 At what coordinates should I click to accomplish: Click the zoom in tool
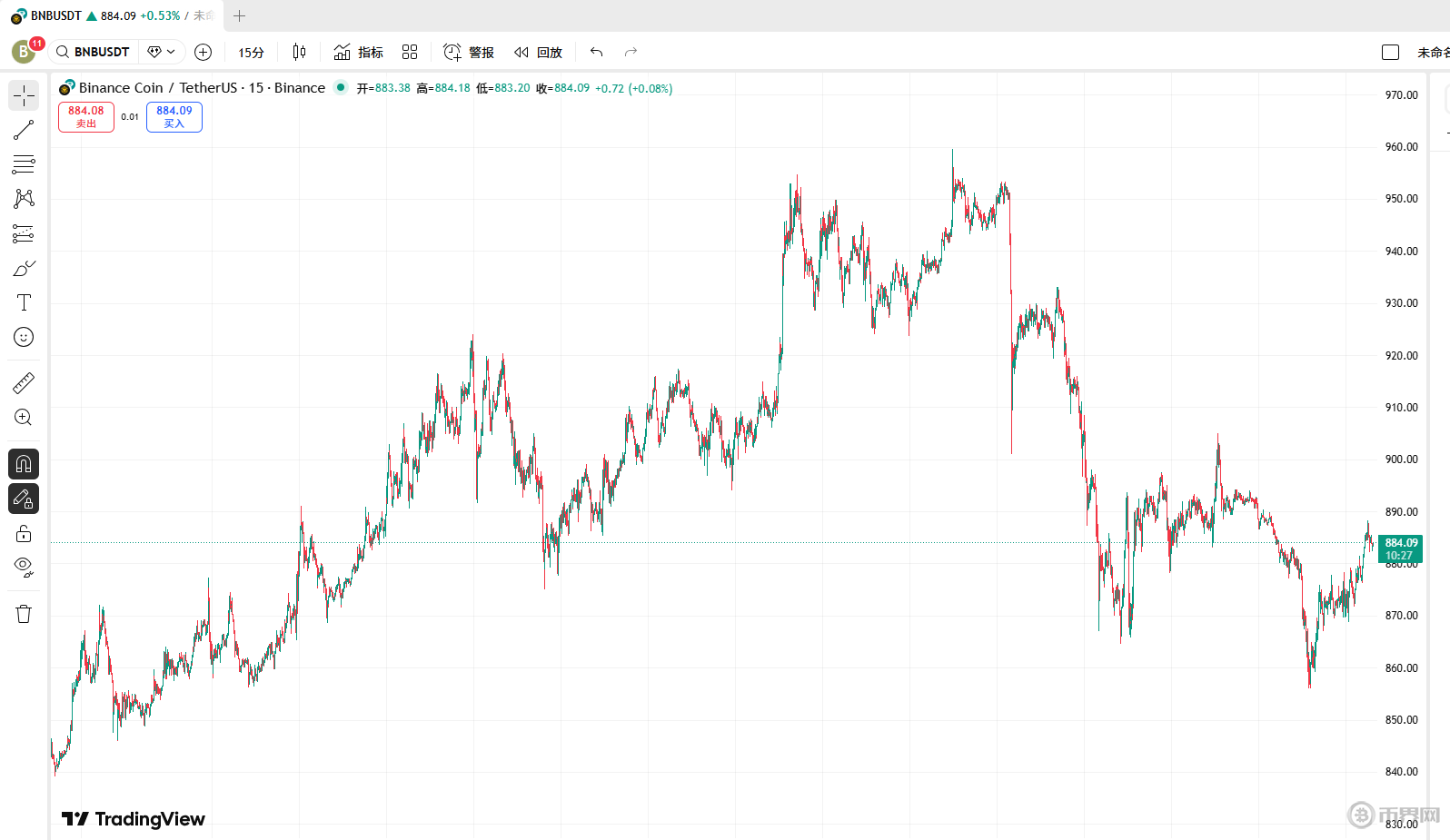tap(24, 418)
